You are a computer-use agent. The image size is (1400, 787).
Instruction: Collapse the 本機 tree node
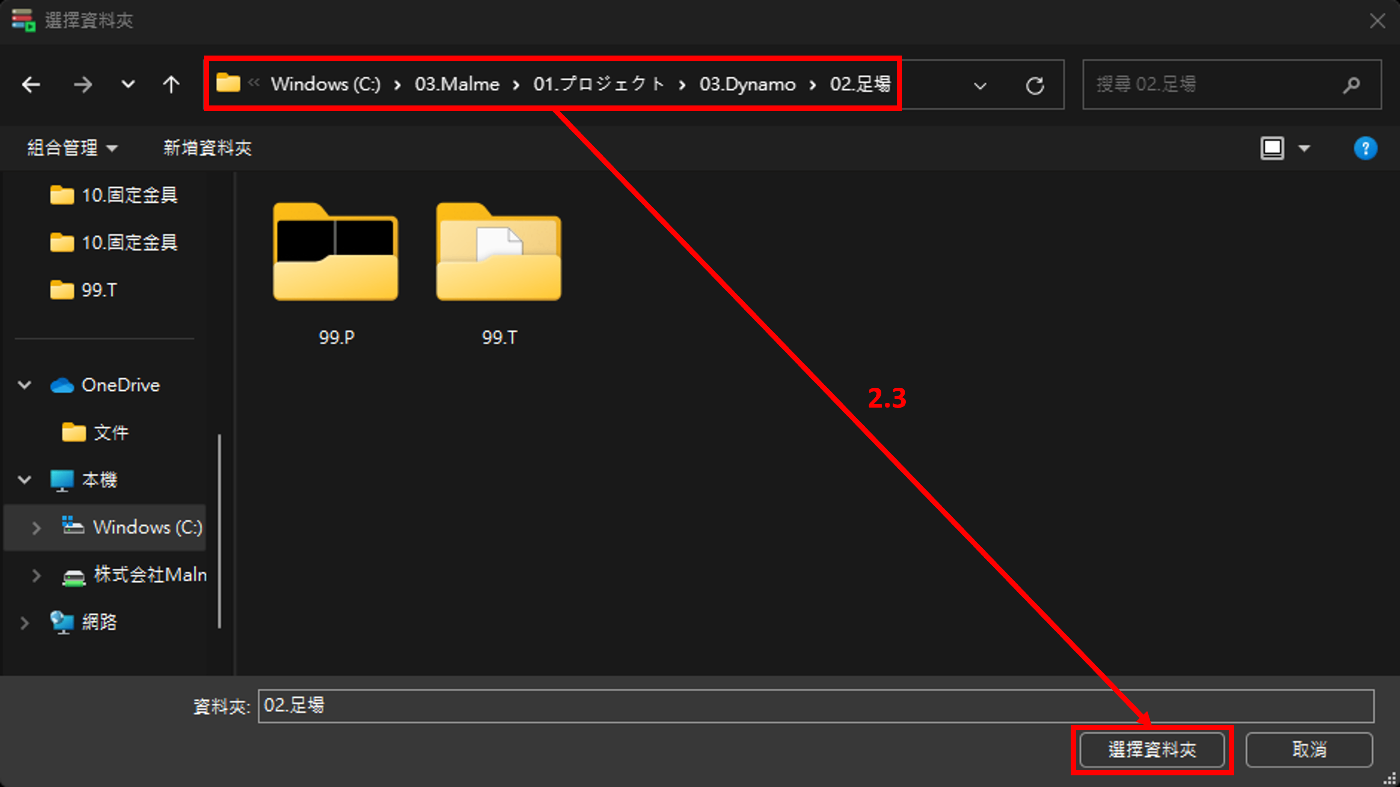(25, 480)
